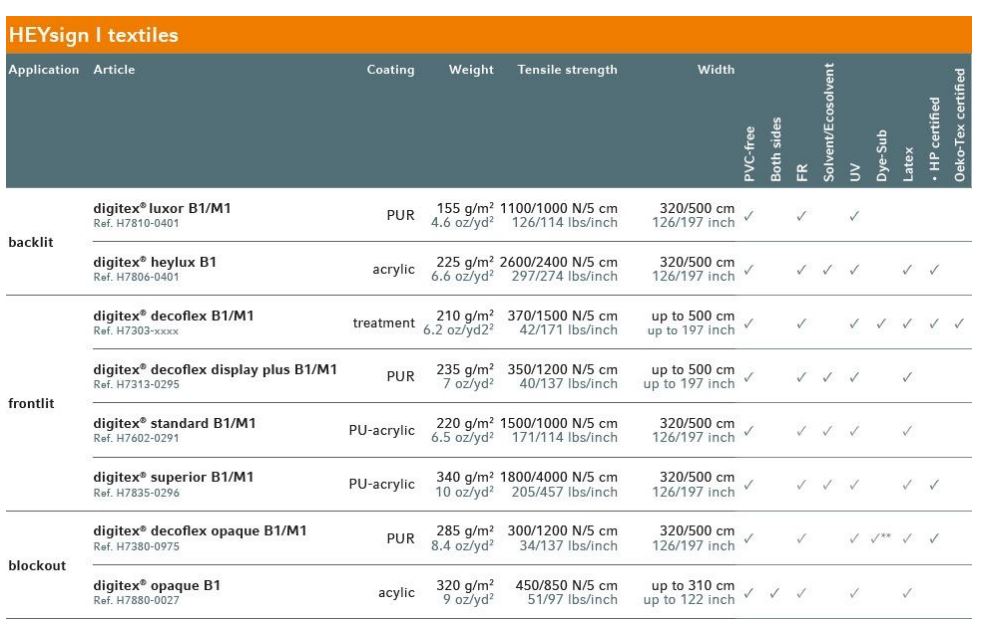
Task: Select tensile strength '2600/2400 N/5 cm'
Action: (559, 262)
